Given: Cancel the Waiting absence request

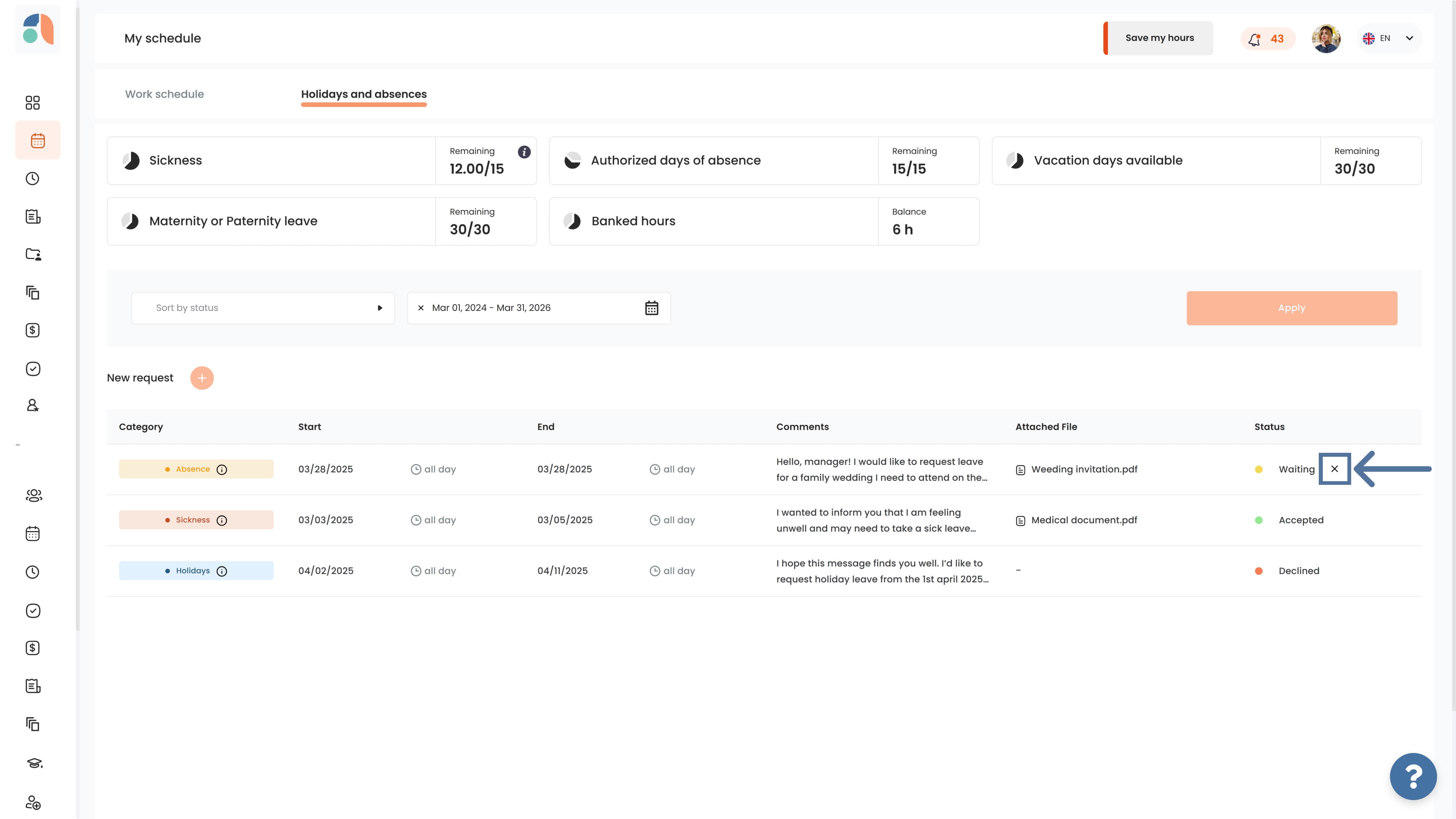Looking at the screenshot, I should point(1334,468).
